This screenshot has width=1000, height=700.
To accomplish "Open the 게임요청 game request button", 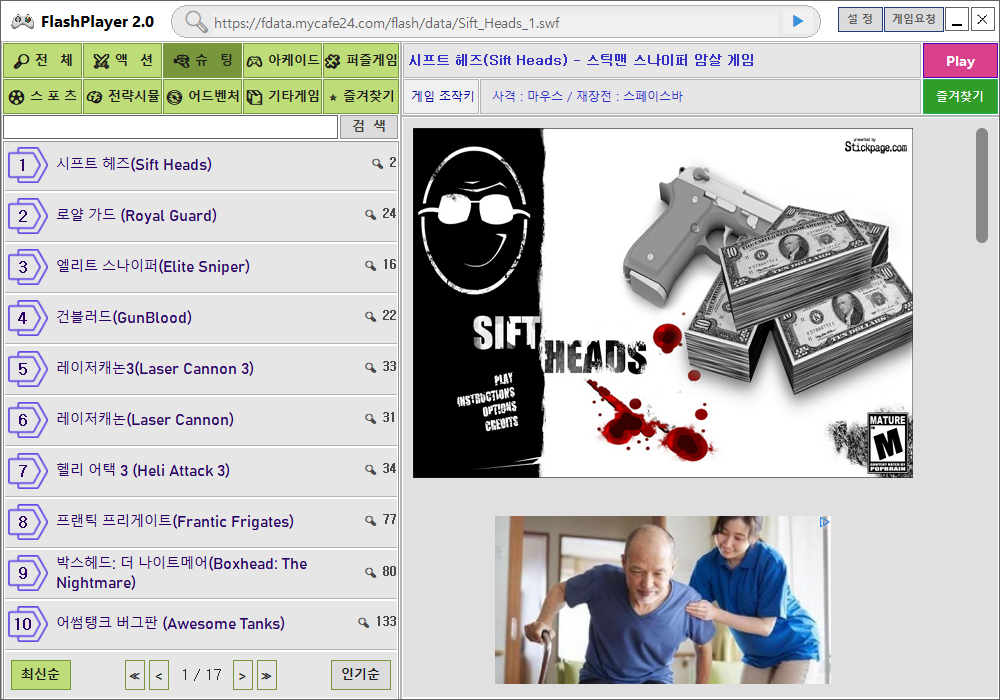I will coord(914,19).
